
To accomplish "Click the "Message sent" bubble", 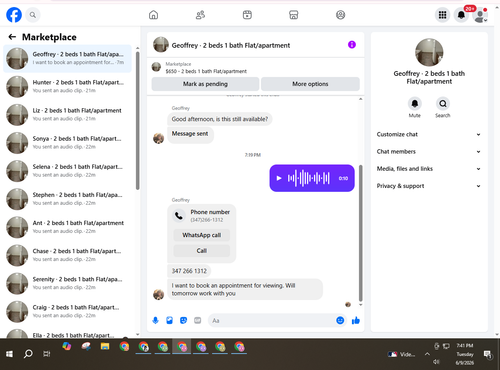I will (x=190, y=134).
